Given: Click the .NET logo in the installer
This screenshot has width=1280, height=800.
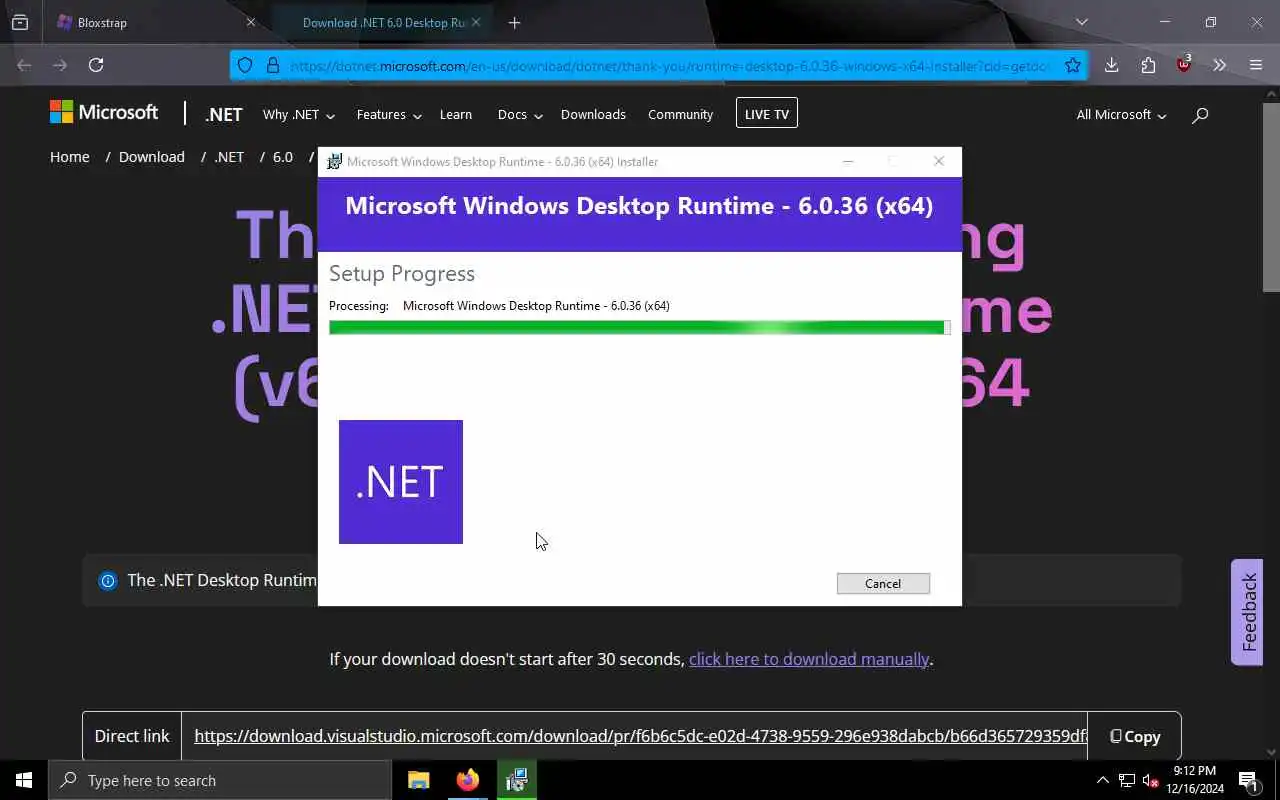Looking at the screenshot, I should [401, 482].
